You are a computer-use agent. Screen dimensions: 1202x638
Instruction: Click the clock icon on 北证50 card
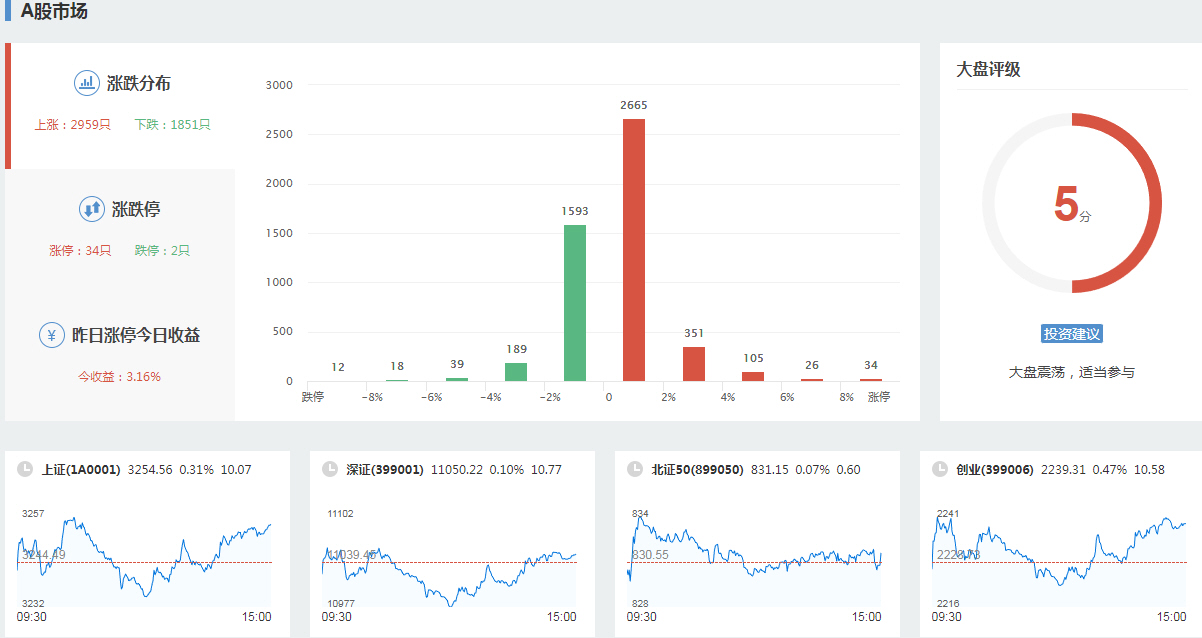(634, 469)
